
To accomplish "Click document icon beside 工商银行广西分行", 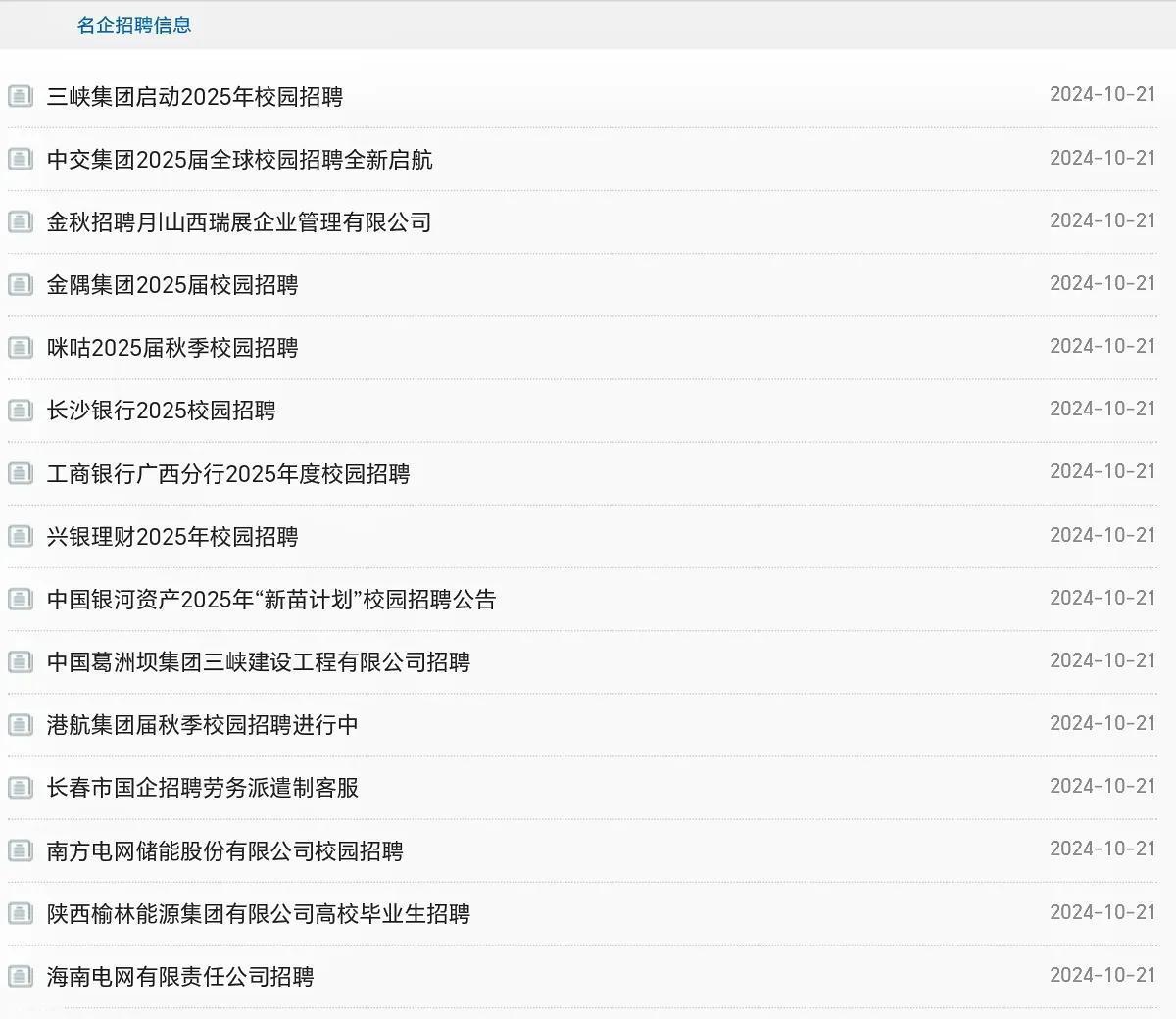I will pos(21,473).
